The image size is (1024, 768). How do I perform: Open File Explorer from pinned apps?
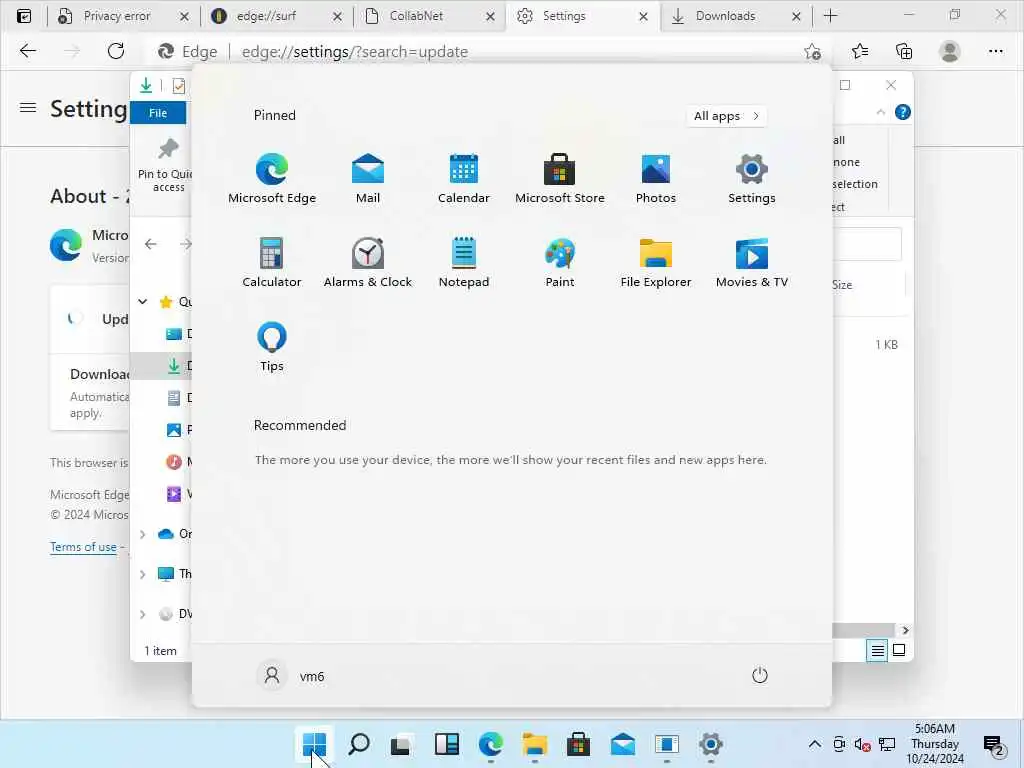(x=656, y=262)
